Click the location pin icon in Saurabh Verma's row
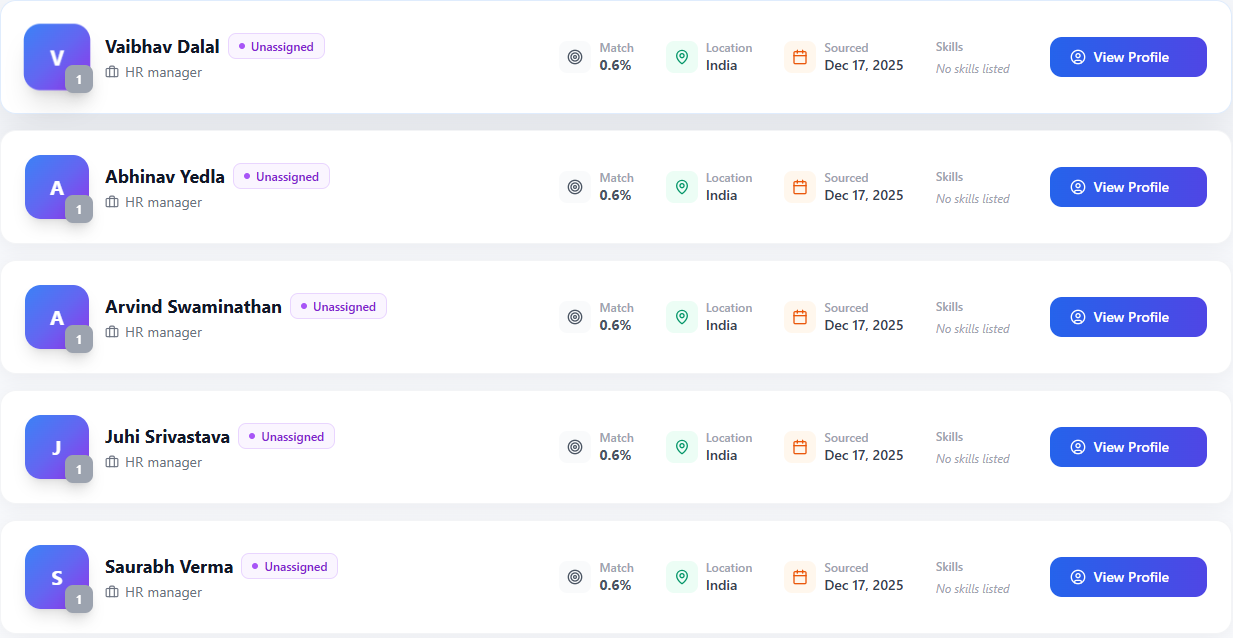Viewport: 1233px width, 638px height. tap(682, 577)
